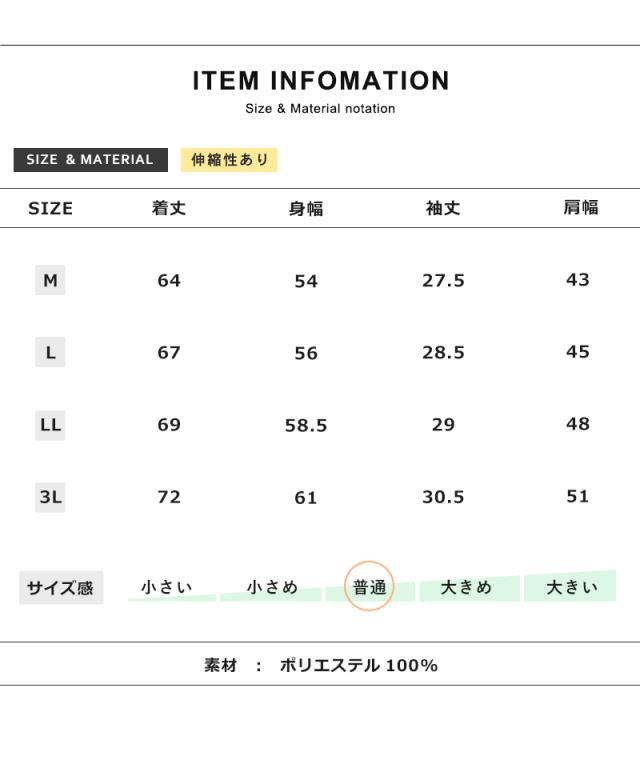Click the サイズ感 label
Image resolution: width=640 pixels, height=760 pixels.
60,588
